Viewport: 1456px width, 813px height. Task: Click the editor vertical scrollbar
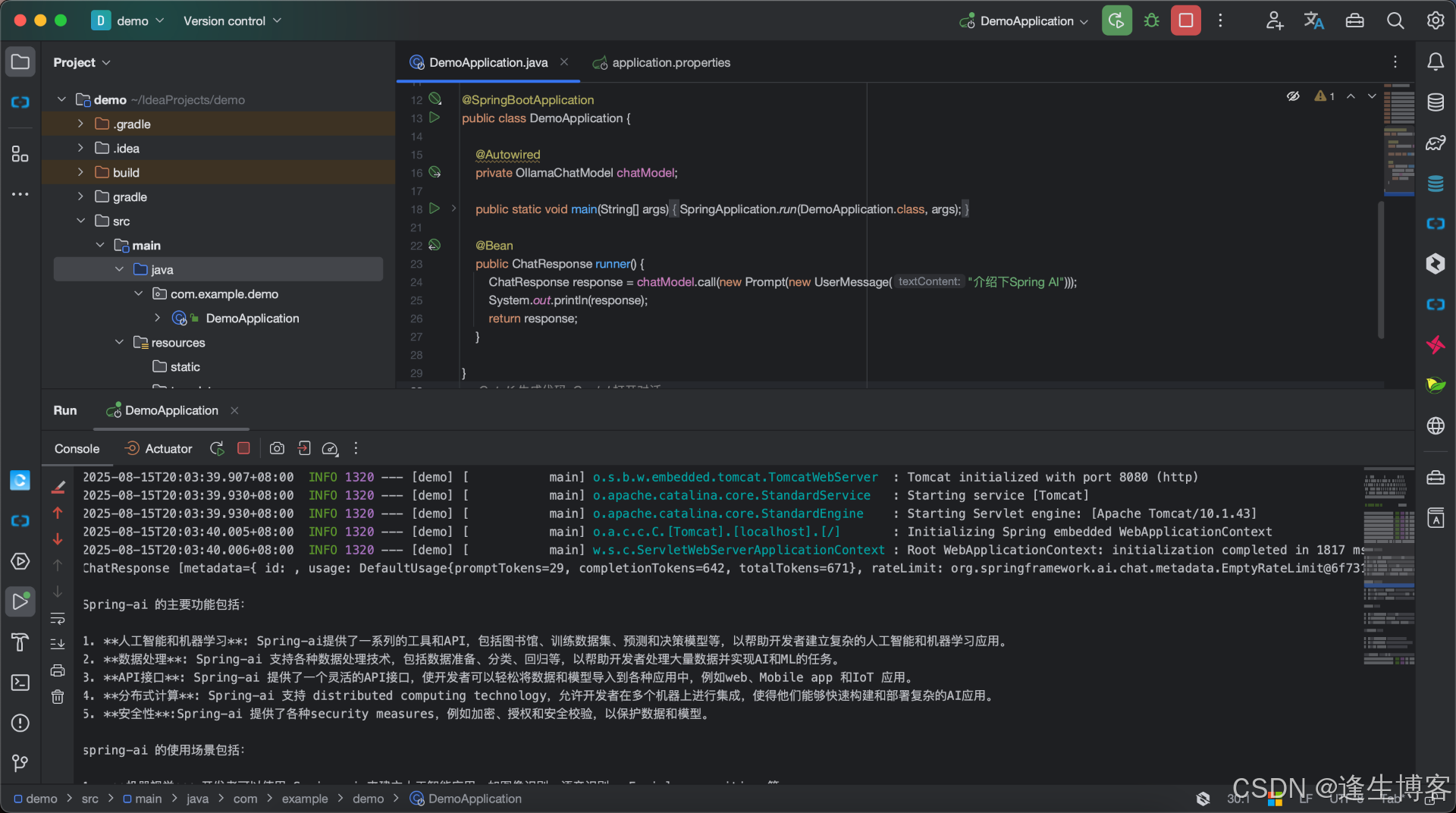pyautogui.click(x=1381, y=269)
